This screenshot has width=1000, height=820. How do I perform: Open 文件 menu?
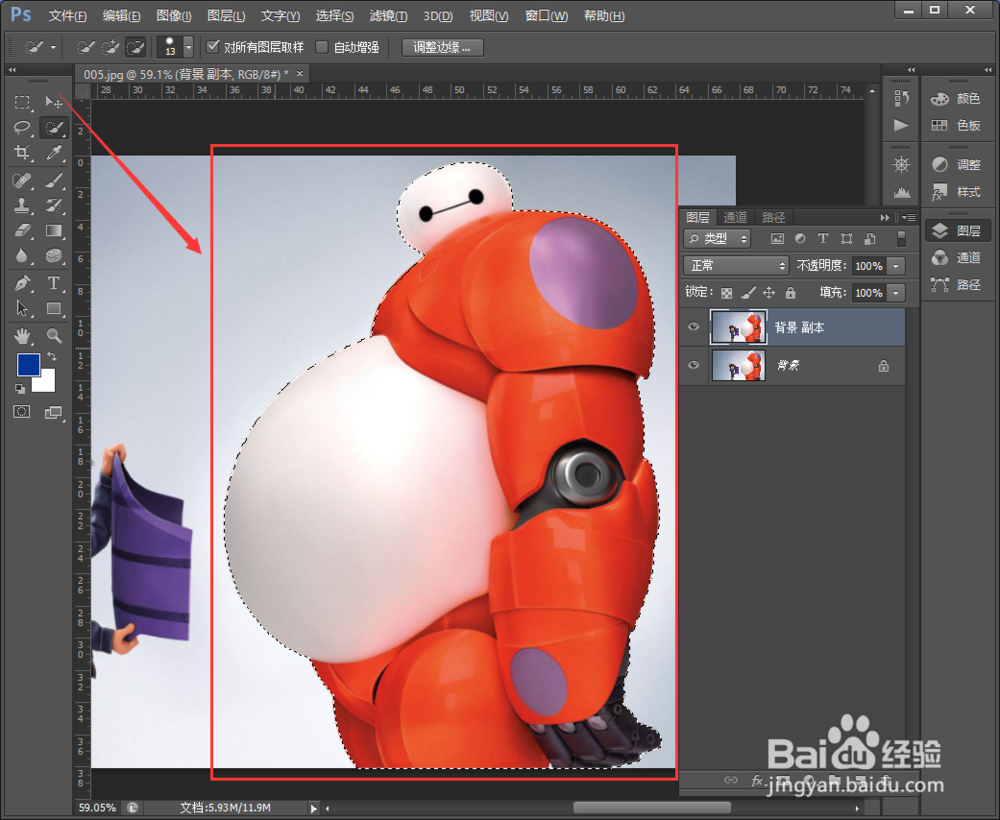[x=68, y=16]
